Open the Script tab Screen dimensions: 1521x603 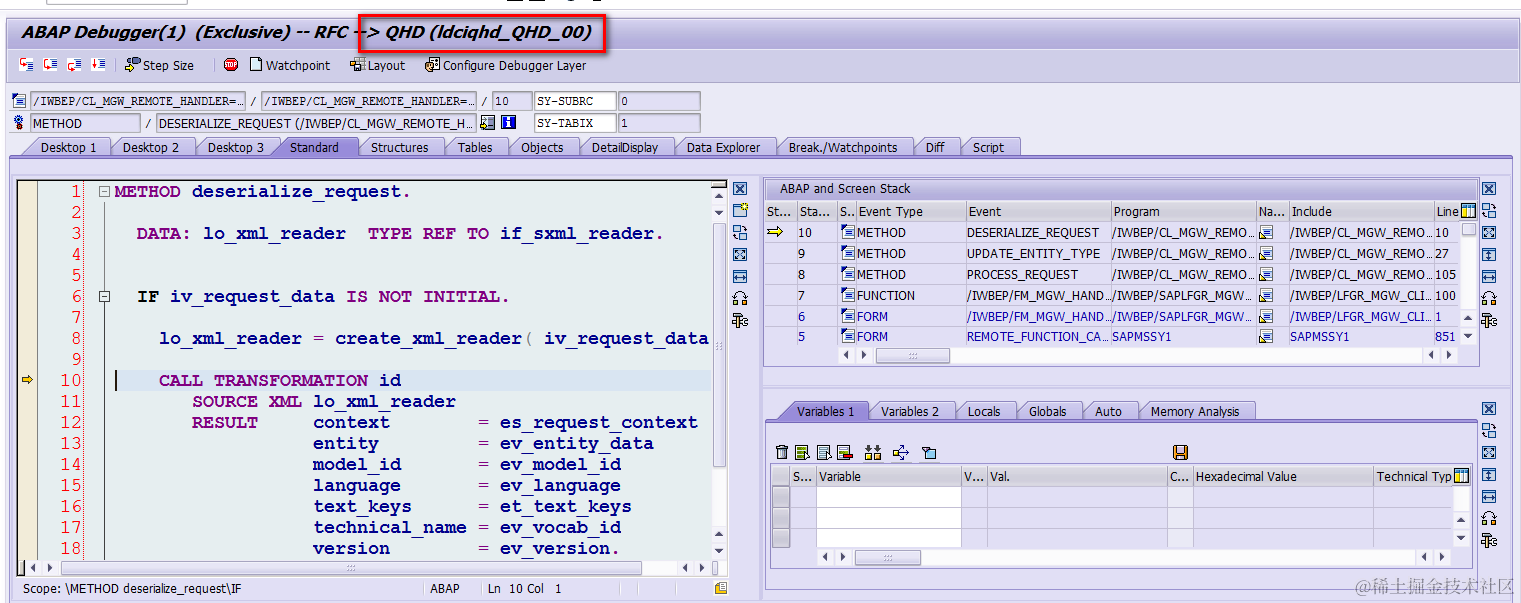(988, 147)
